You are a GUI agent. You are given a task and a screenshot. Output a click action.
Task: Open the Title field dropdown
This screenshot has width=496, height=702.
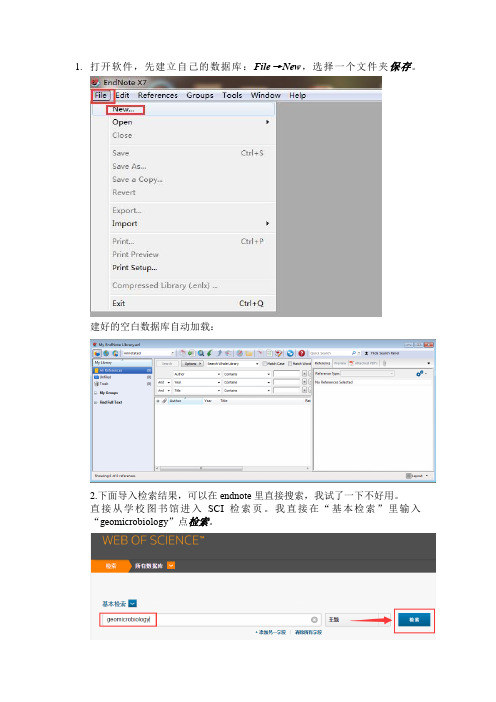point(197,390)
